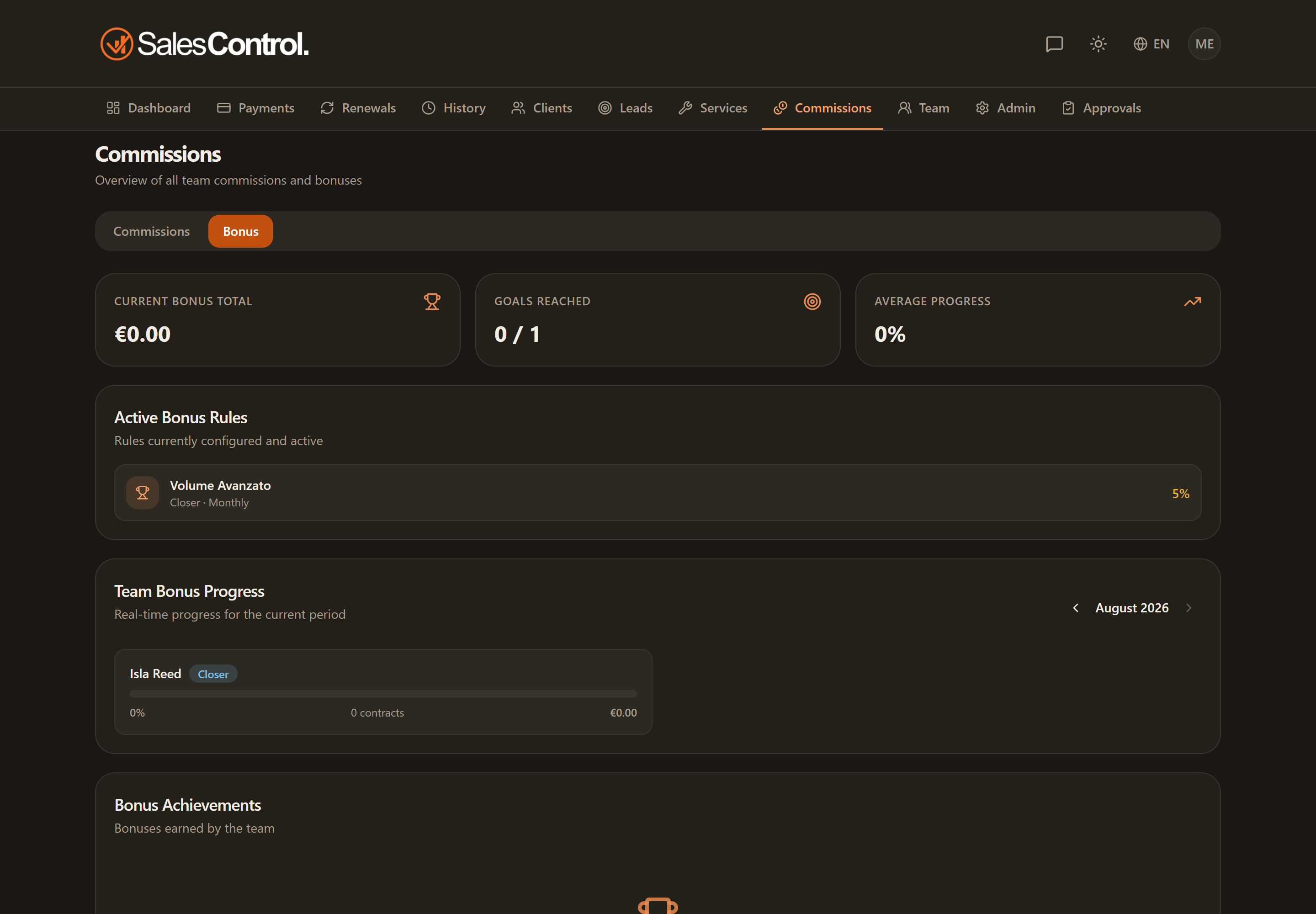Screen dimensions: 1316x914
Task: Open the ME user avatar menu
Action: [x=1205, y=44]
